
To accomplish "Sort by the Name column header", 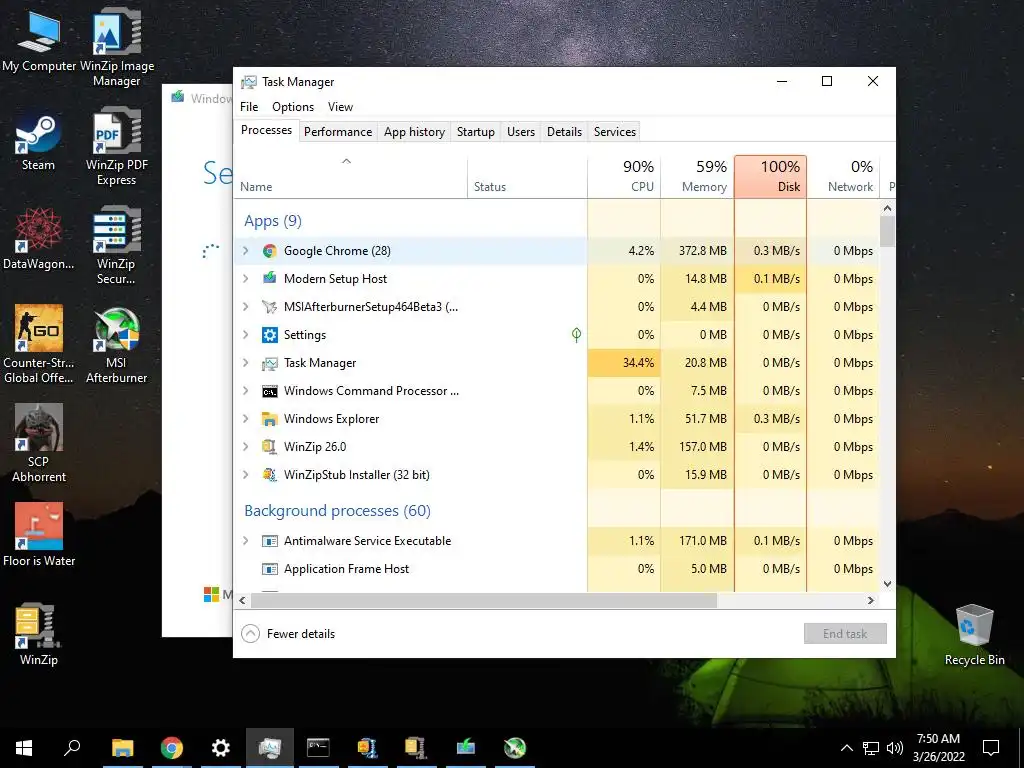I will click(351, 177).
